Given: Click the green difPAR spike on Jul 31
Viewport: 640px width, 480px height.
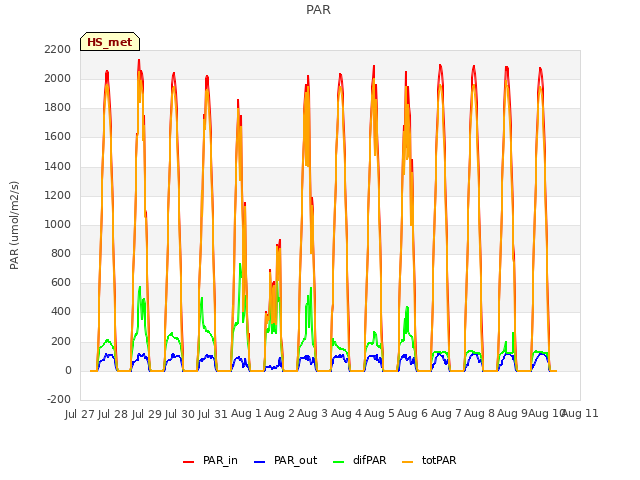Looking at the screenshot, I should 240,265.
